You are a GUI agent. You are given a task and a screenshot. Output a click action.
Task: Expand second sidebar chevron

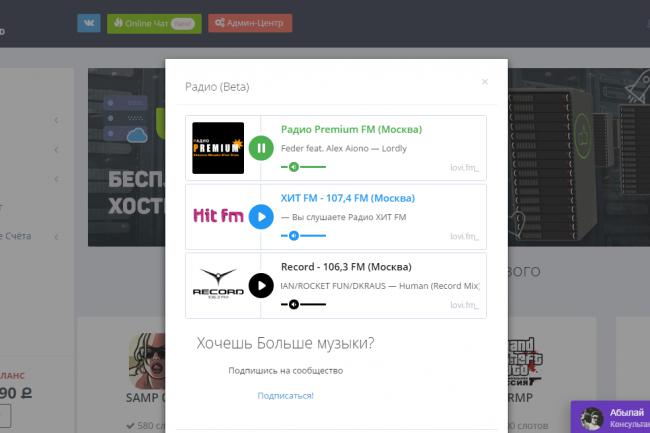(56, 150)
